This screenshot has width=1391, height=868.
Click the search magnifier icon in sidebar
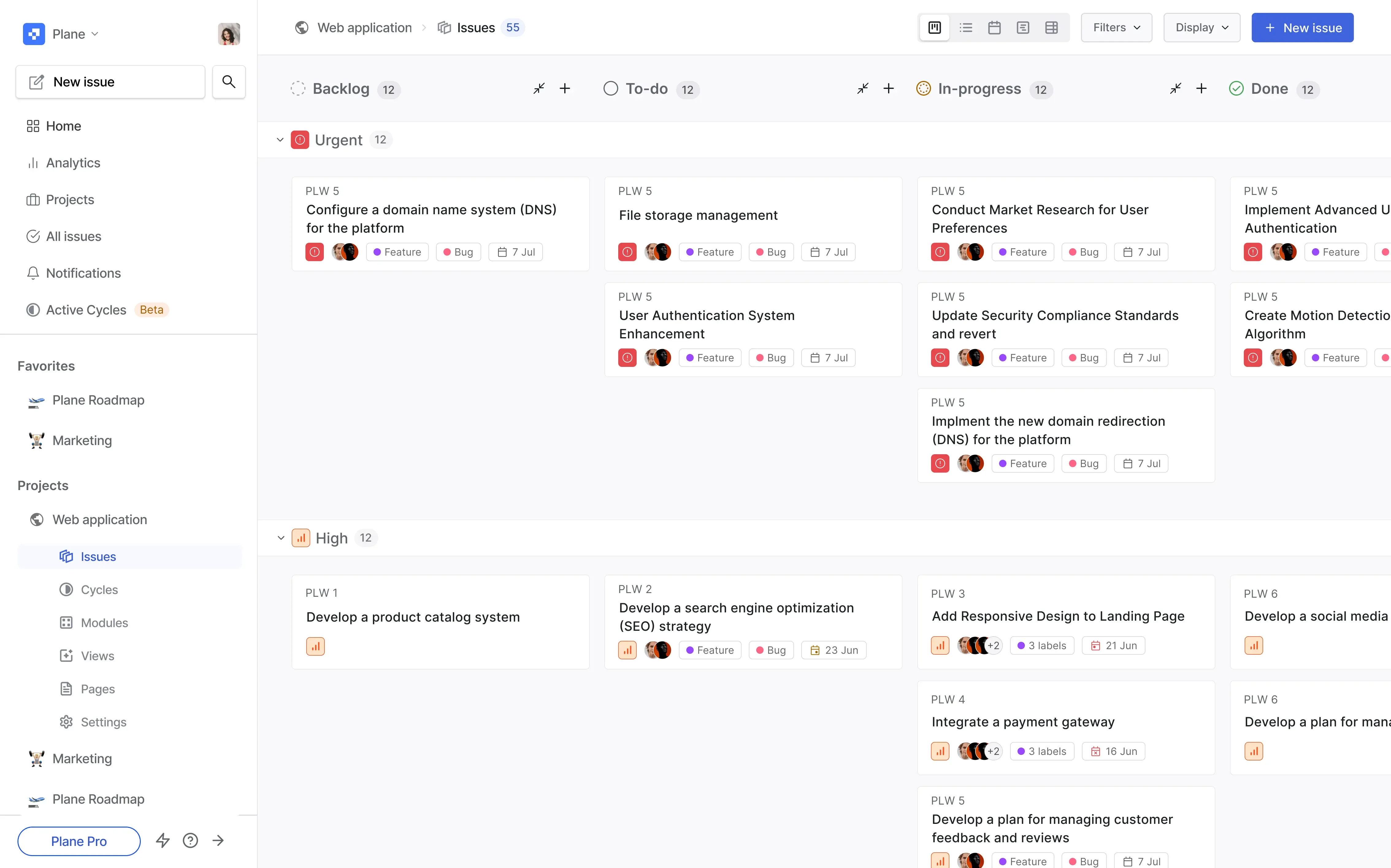(228, 82)
